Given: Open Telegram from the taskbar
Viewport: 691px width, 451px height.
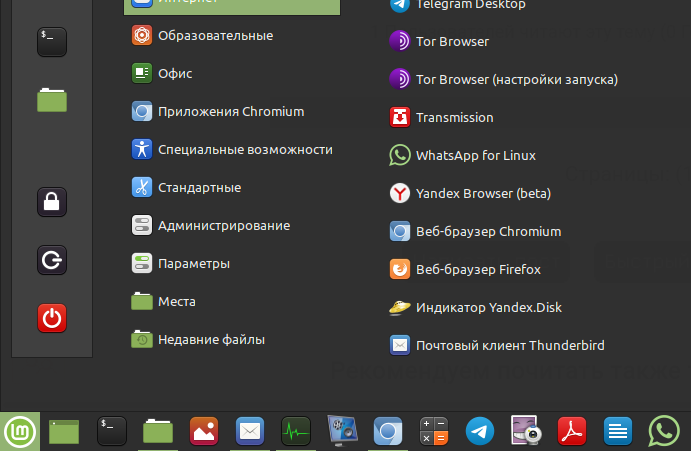Looking at the screenshot, I should (480, 431).
